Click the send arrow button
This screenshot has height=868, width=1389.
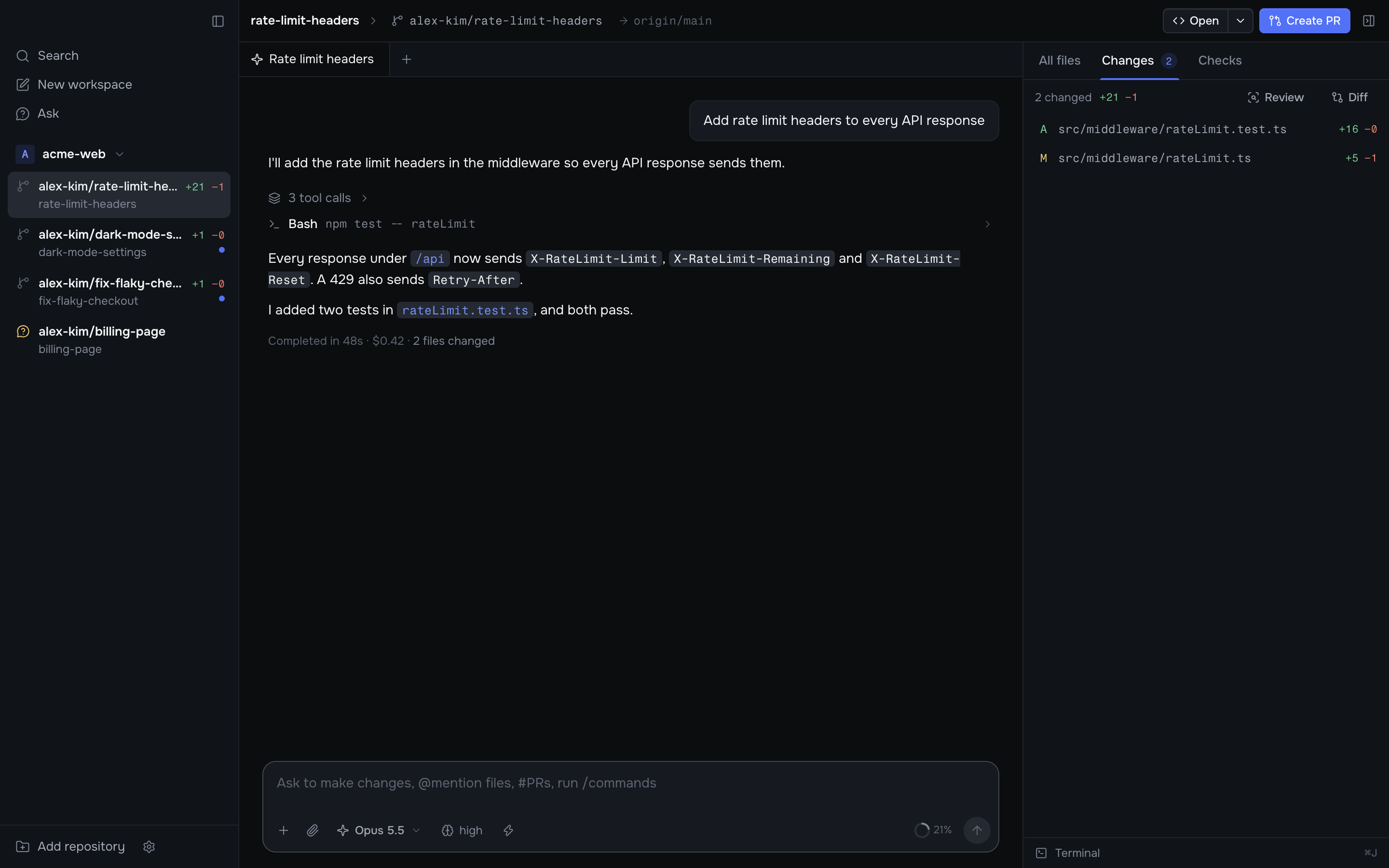pos(976,830)
